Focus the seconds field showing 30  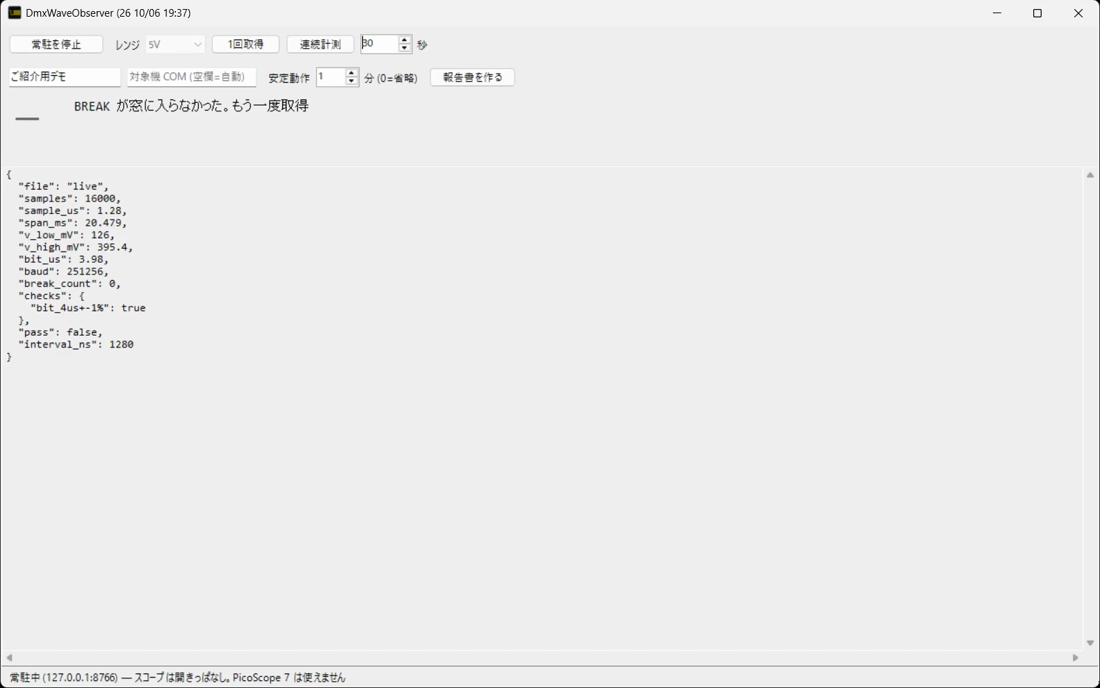379,43
